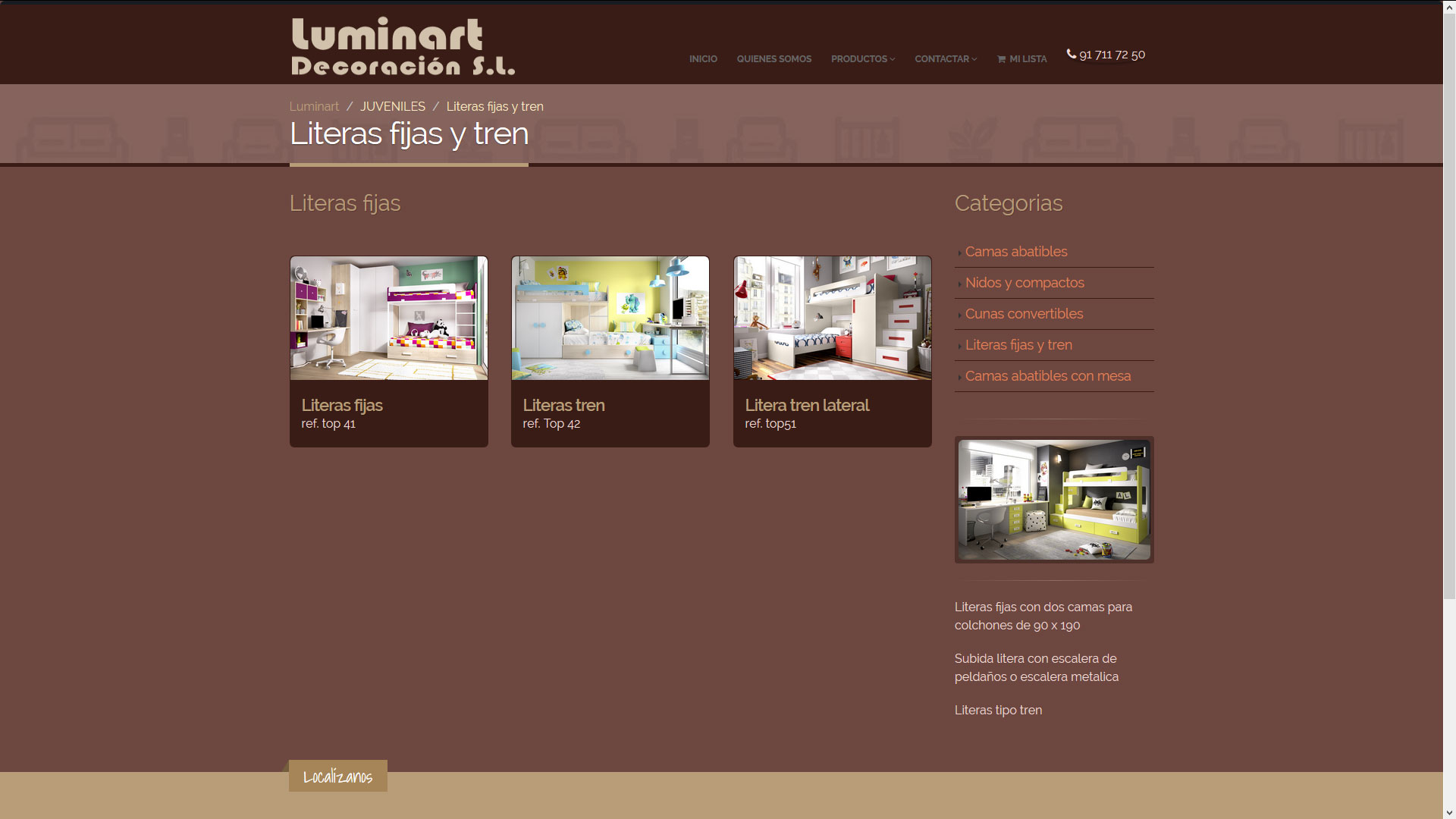Open the Literas fijas product thumbnail

click(x=388, y=318)
